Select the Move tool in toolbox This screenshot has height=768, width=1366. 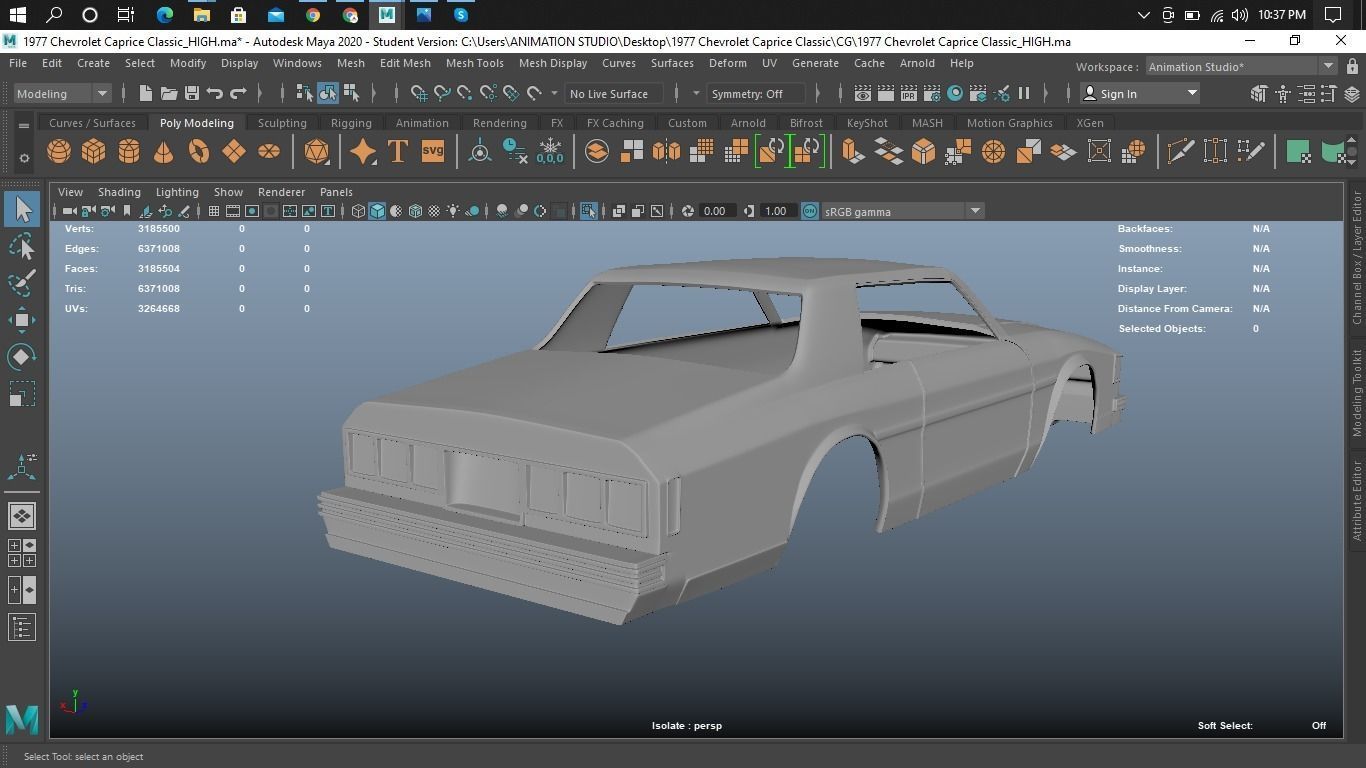point(22,320)
